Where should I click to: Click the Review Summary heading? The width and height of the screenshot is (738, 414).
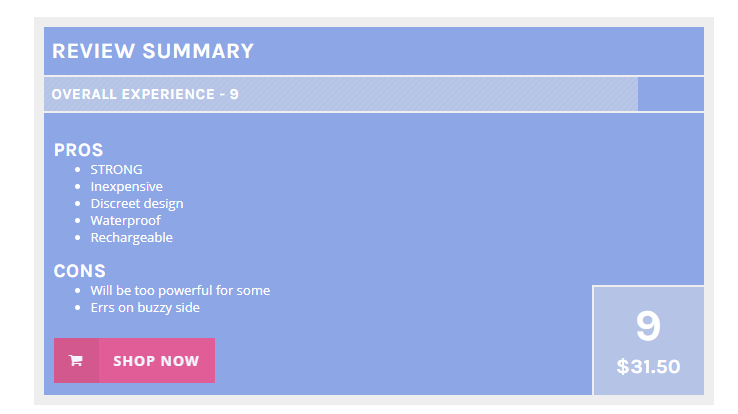[x=153, y=51]
